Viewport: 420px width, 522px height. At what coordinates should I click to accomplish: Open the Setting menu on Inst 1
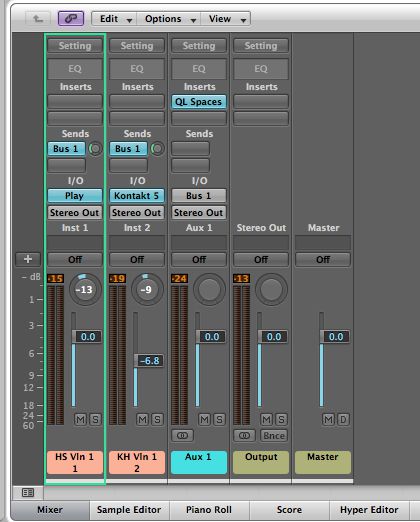[x=75, y=46]
